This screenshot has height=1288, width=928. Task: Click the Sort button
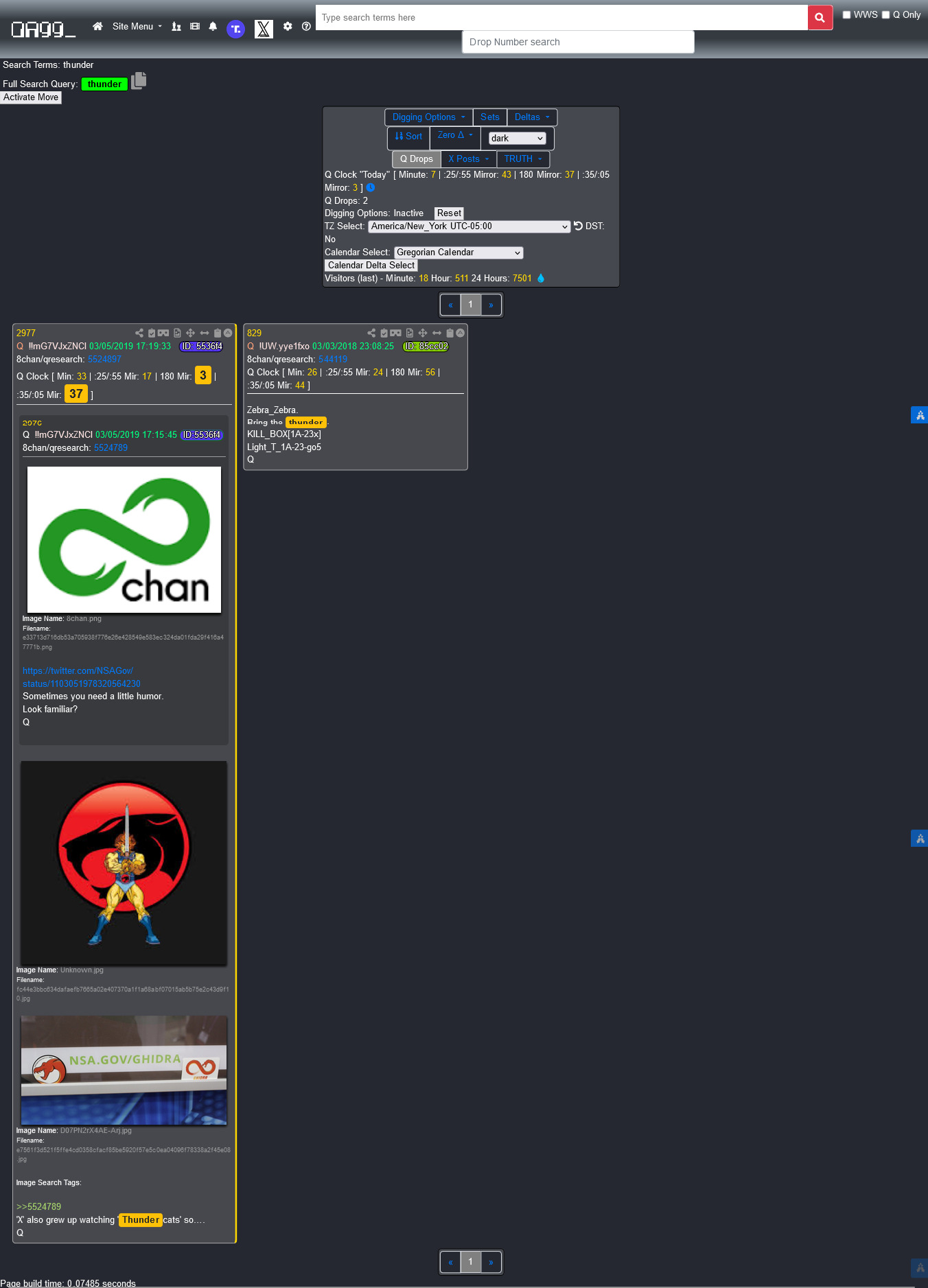pos(408,137)
